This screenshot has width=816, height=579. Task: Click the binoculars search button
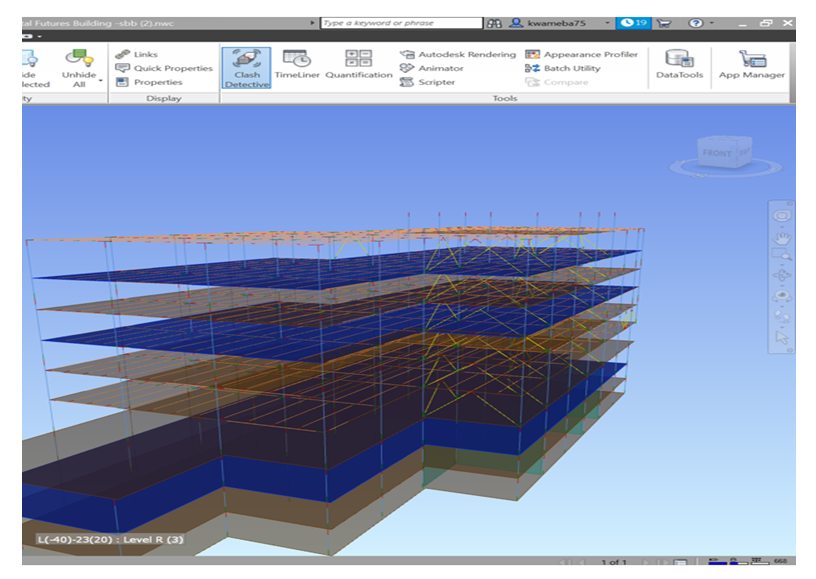tap(495, 22)
